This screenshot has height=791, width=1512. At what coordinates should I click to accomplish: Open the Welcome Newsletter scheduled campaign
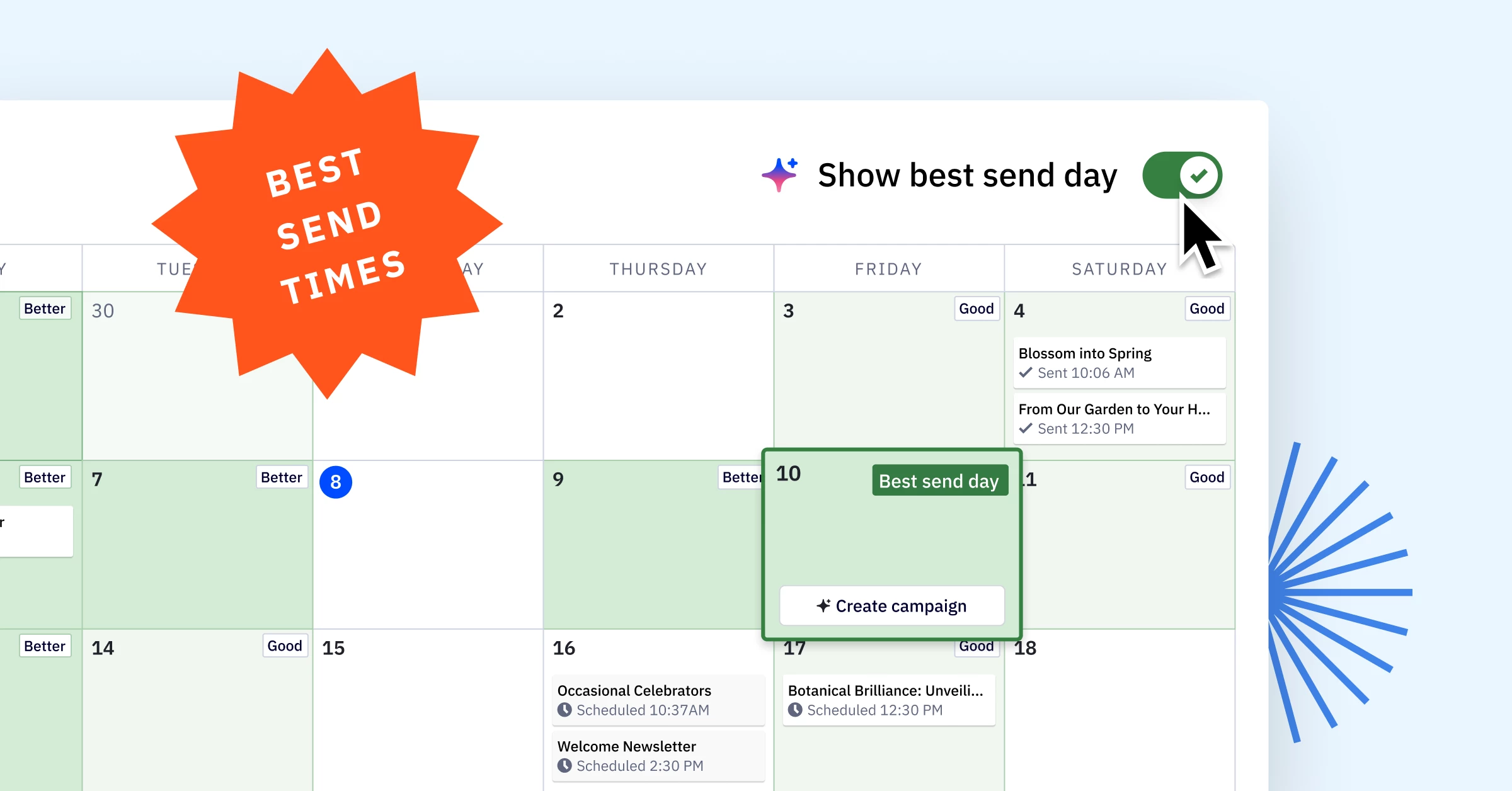(658, 755)
